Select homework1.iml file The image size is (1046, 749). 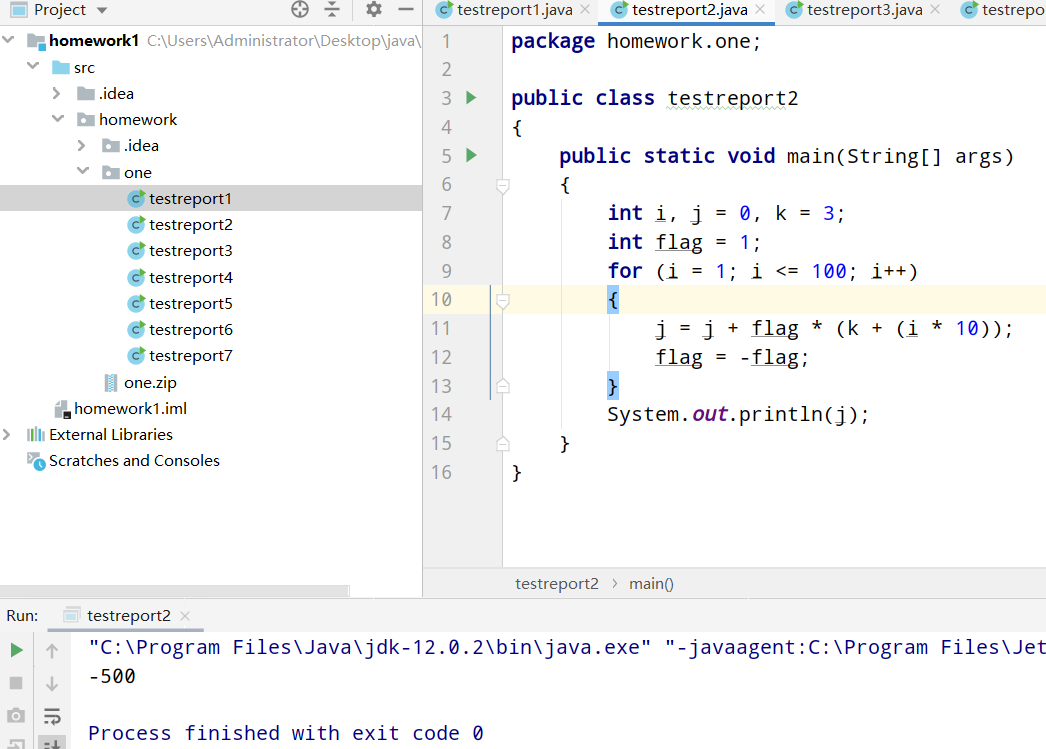(x=130, y=408)
